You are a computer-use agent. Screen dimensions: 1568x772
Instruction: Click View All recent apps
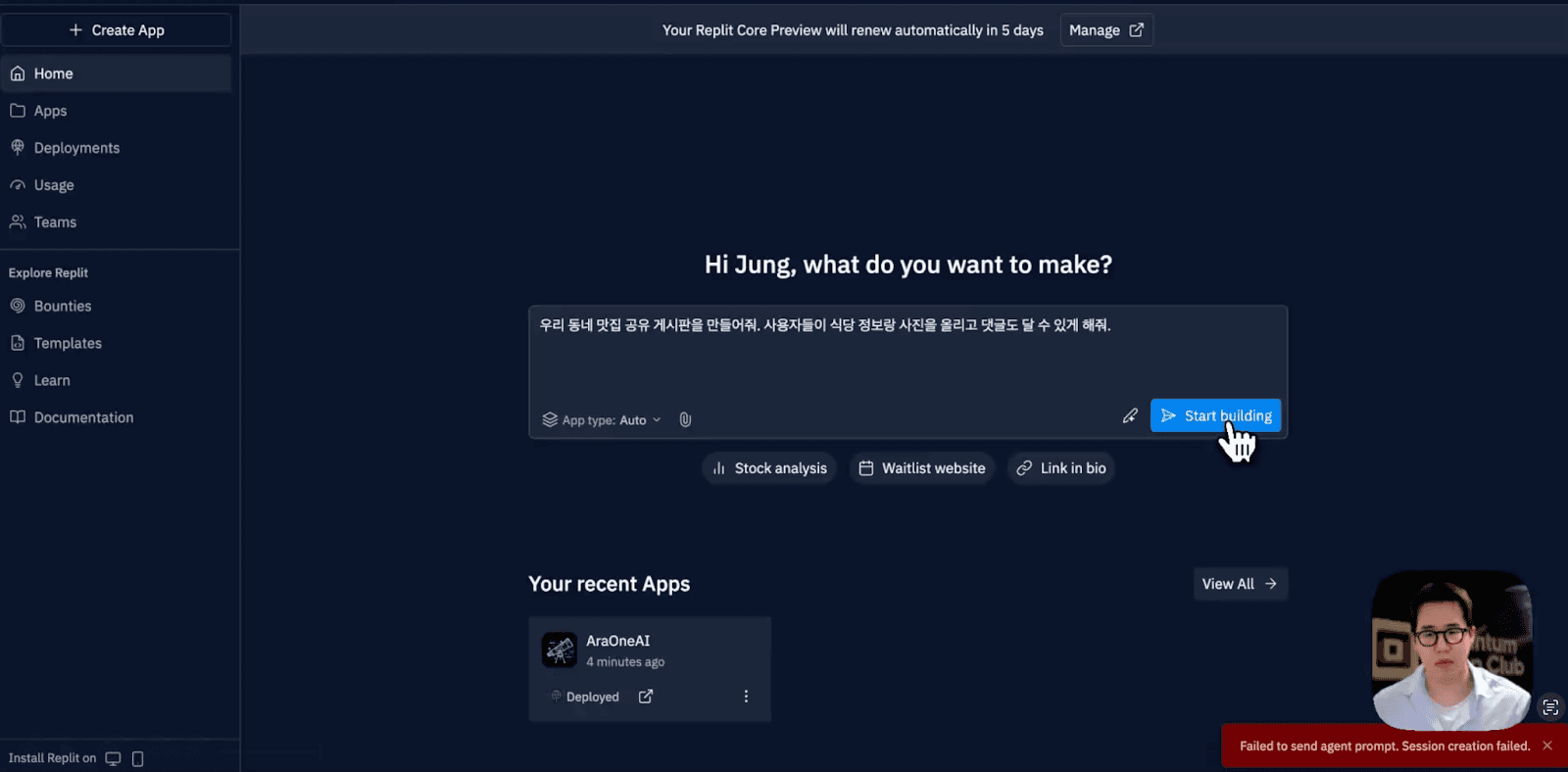point(1240,584)
